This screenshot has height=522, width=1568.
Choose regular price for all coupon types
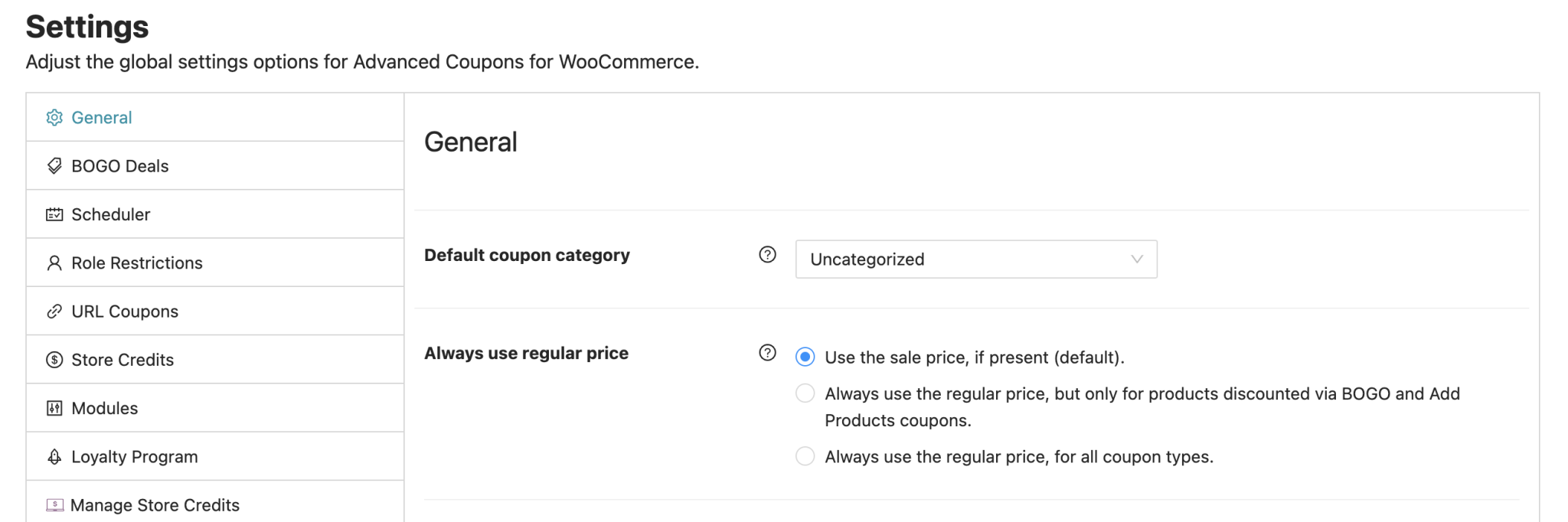805,456
